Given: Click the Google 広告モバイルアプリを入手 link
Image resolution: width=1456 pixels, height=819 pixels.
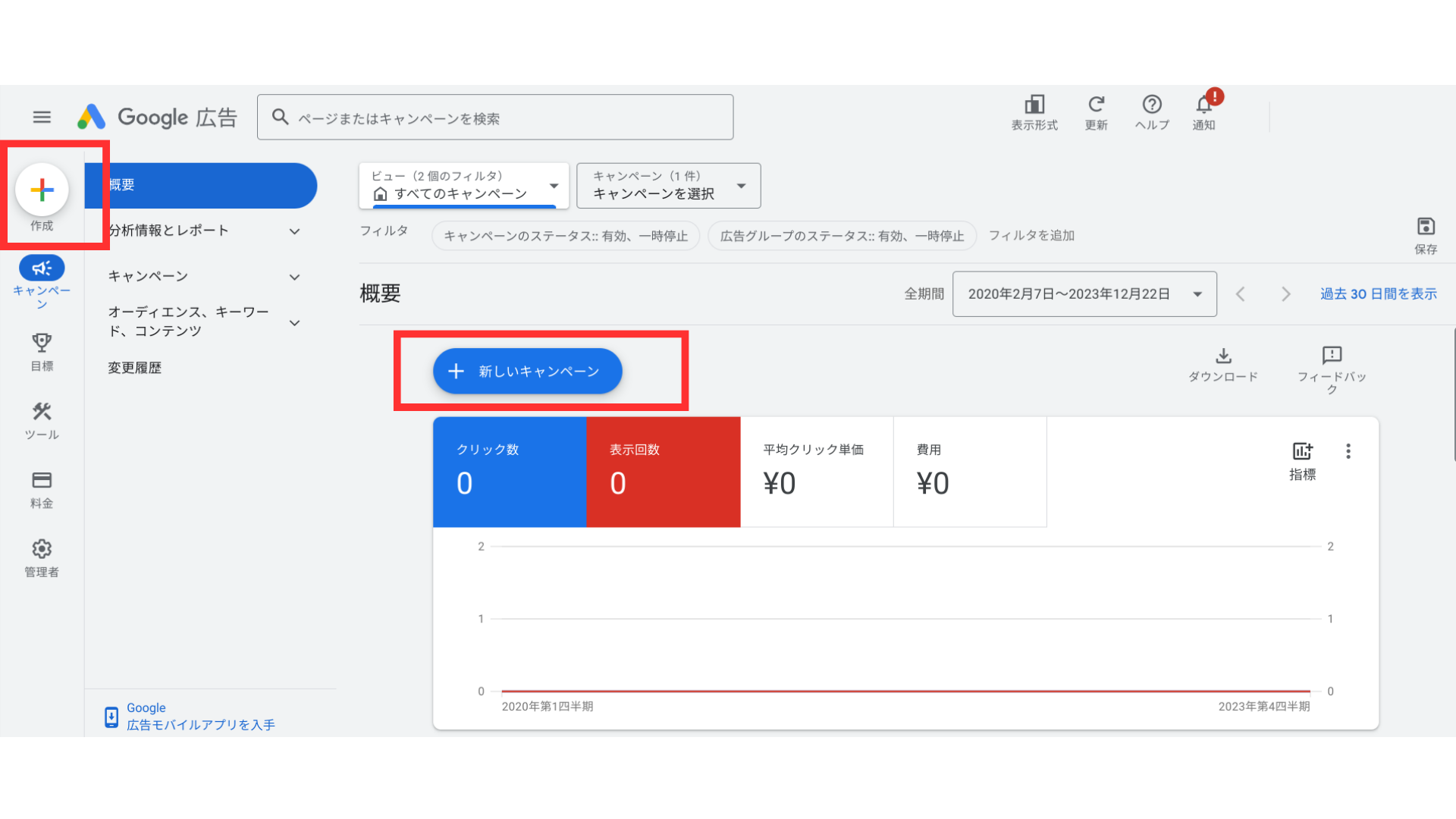Looking at the screenshot, I should (200, 717).
